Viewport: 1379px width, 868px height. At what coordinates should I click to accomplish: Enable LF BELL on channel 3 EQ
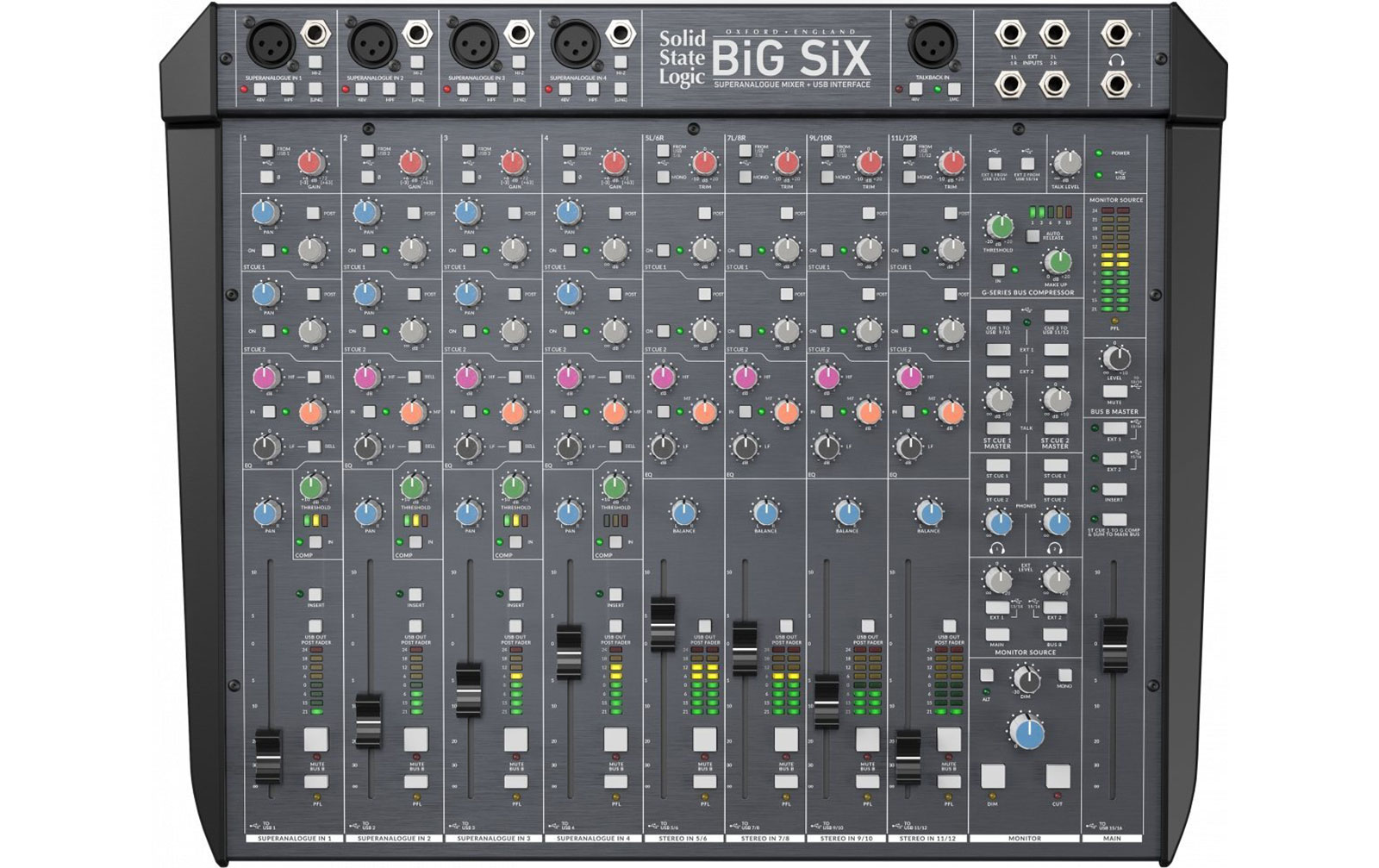(x=515, y=446)
